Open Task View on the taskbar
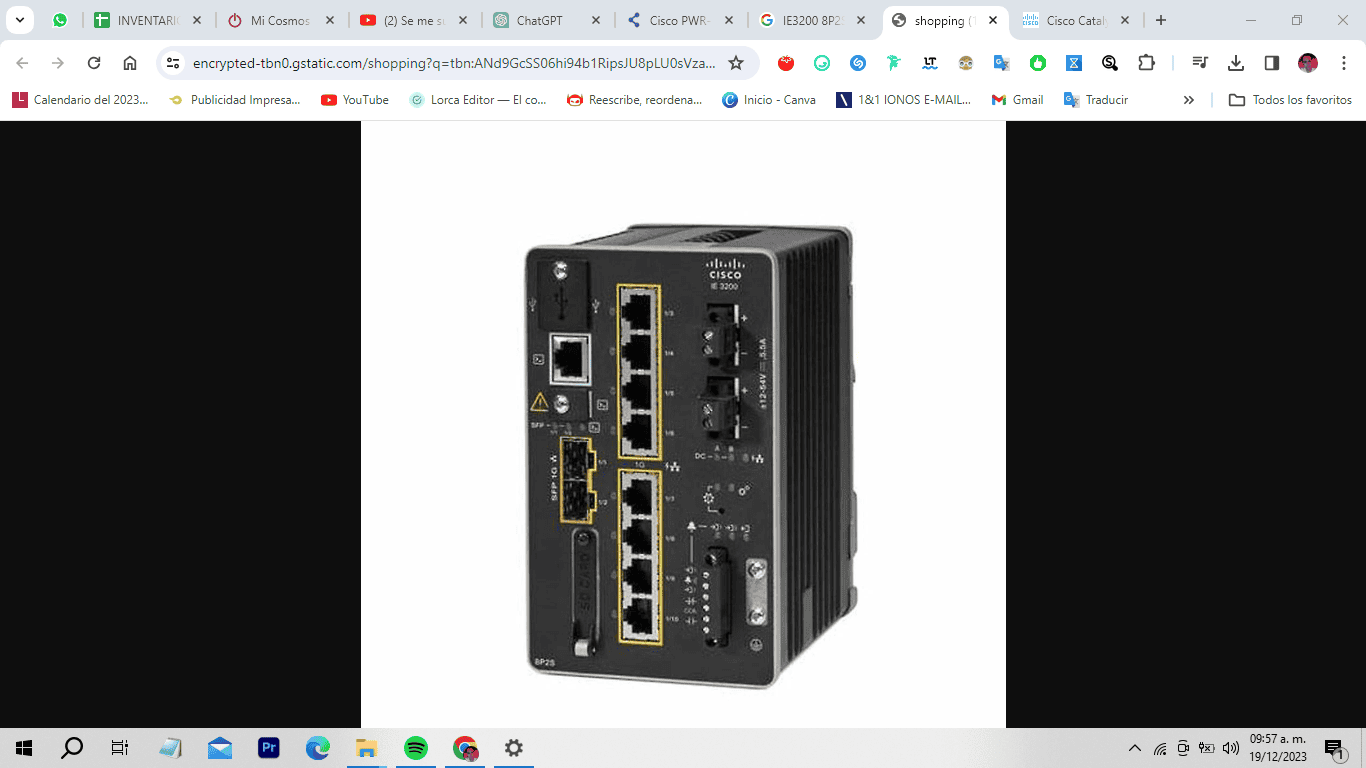 pyautogui.click(x=120, y=748)
